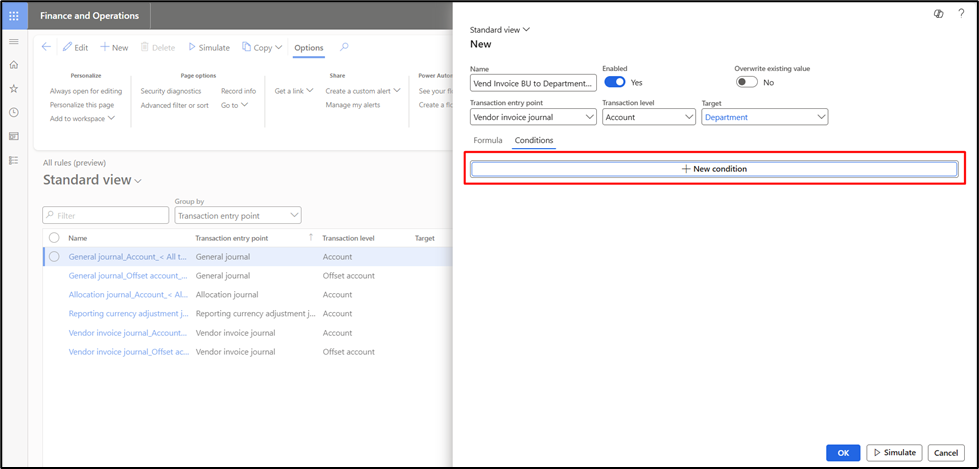This screenshot has width=979, height=469.
Task: Open General journal_Offset account rule link
Action: pyautogui.click(x=128, y=275)
